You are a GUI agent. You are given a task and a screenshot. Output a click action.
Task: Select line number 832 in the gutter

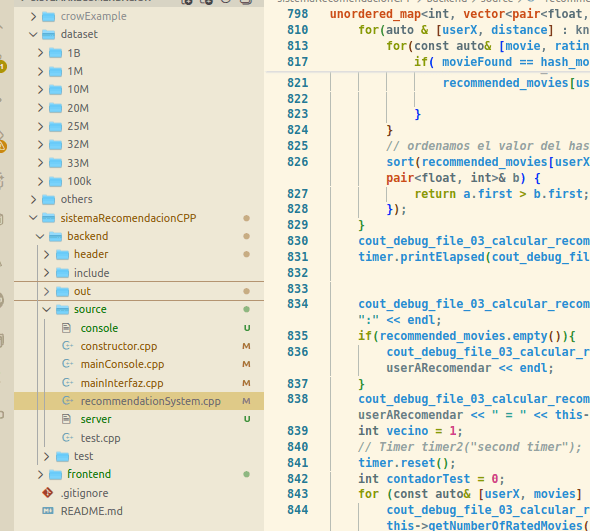[297, 272]
